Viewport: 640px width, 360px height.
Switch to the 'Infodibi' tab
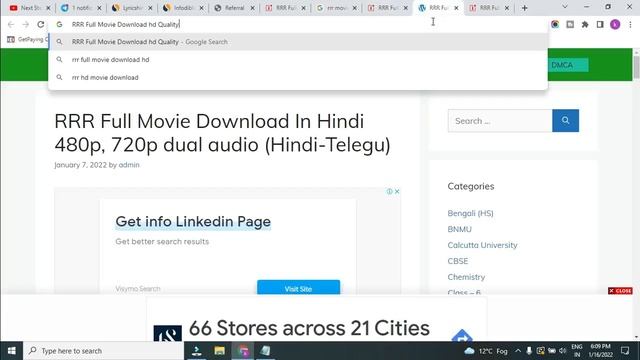[x=183, y=8]
